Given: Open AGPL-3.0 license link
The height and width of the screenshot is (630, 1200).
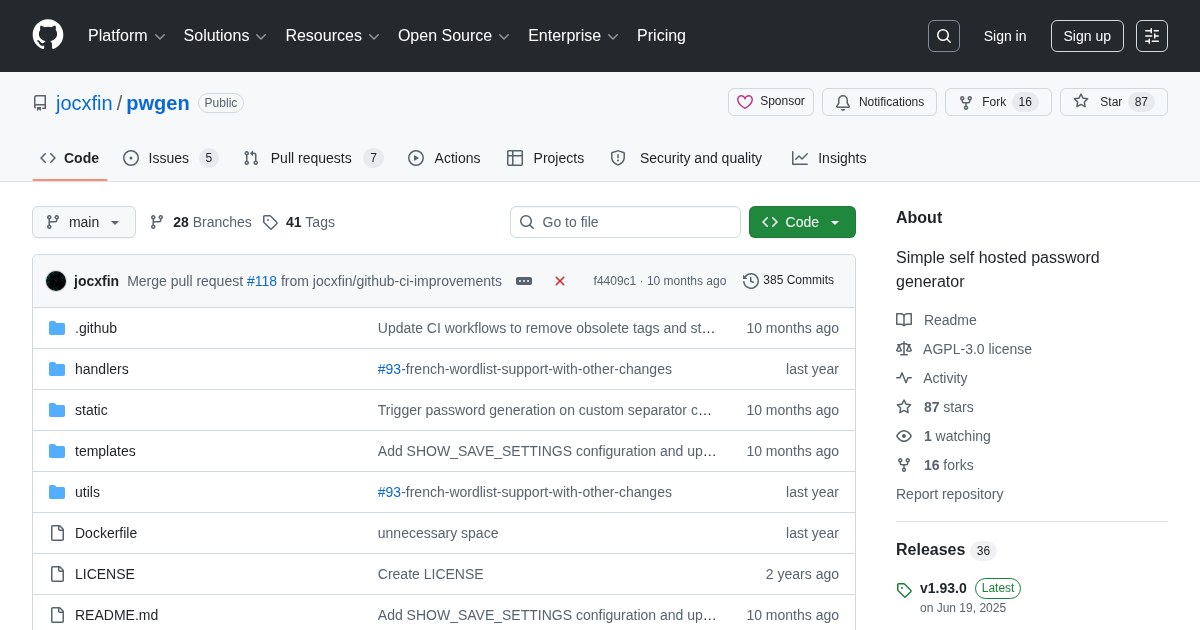Looking at the screenshot, I should pos(964,349).
